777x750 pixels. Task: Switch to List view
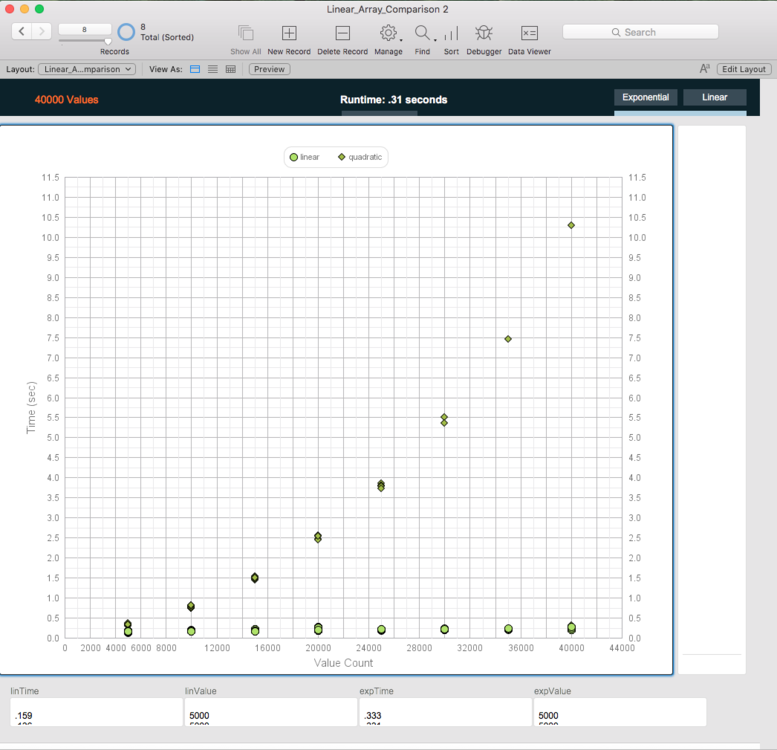coord(212,69)
